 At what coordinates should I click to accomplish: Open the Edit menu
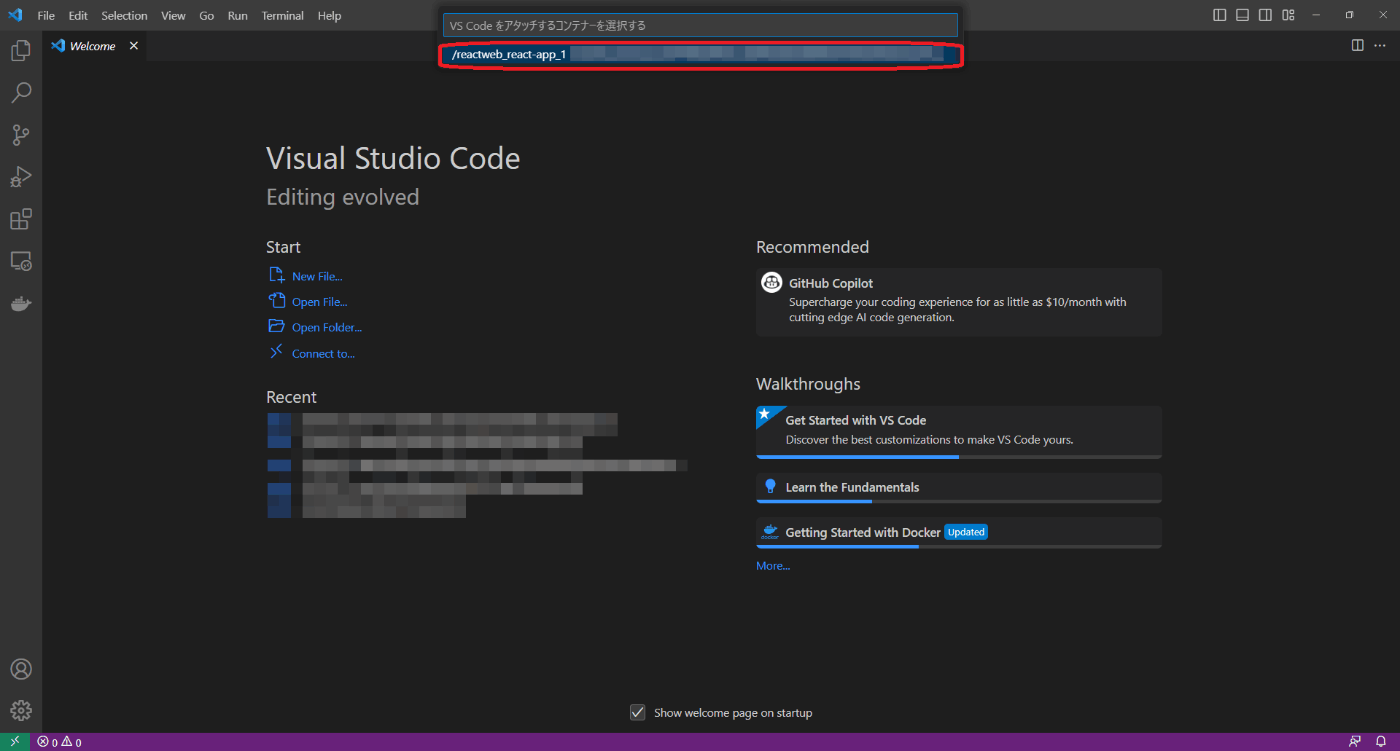[78, 15]
